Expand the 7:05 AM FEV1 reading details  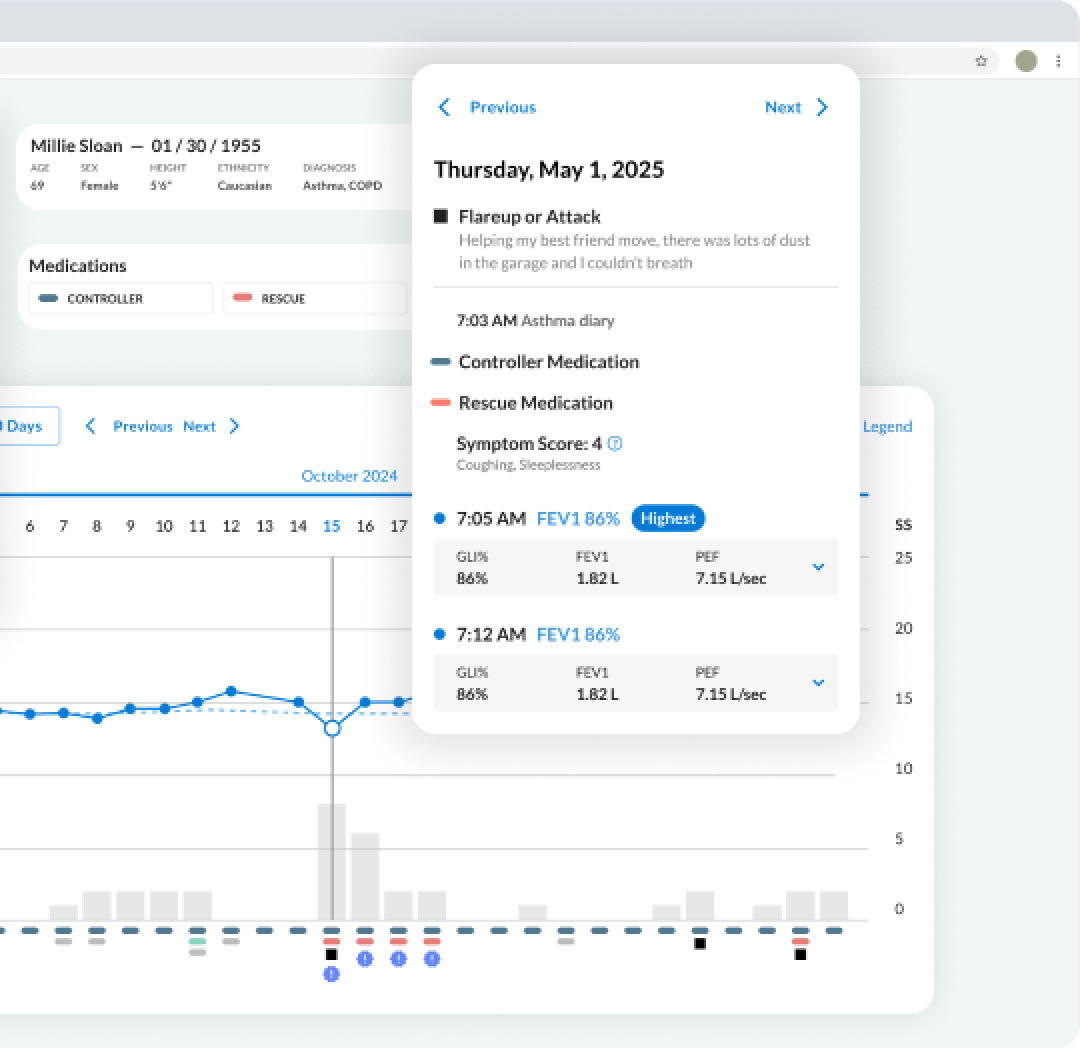pyautogui.click(x=817, y=567)
